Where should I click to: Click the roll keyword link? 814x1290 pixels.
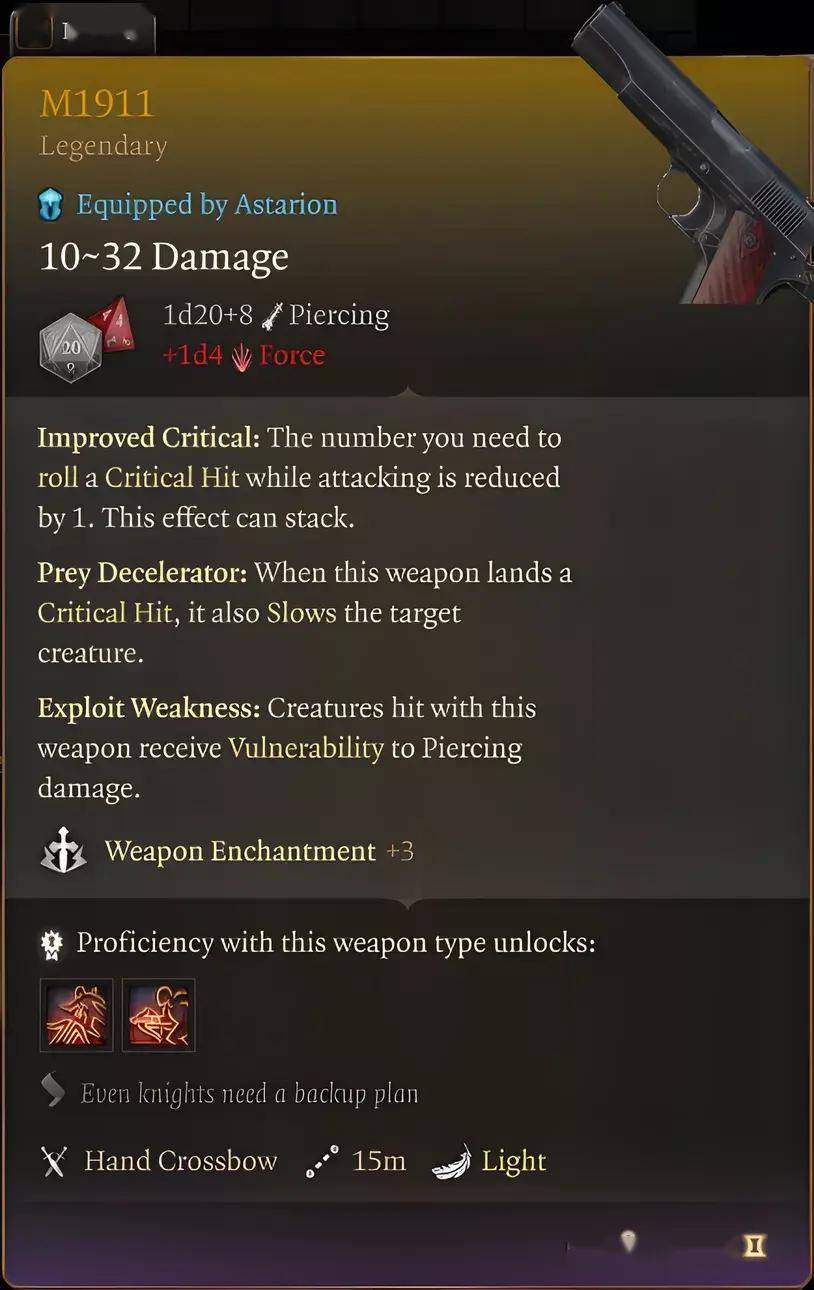(x=57, y=478)
